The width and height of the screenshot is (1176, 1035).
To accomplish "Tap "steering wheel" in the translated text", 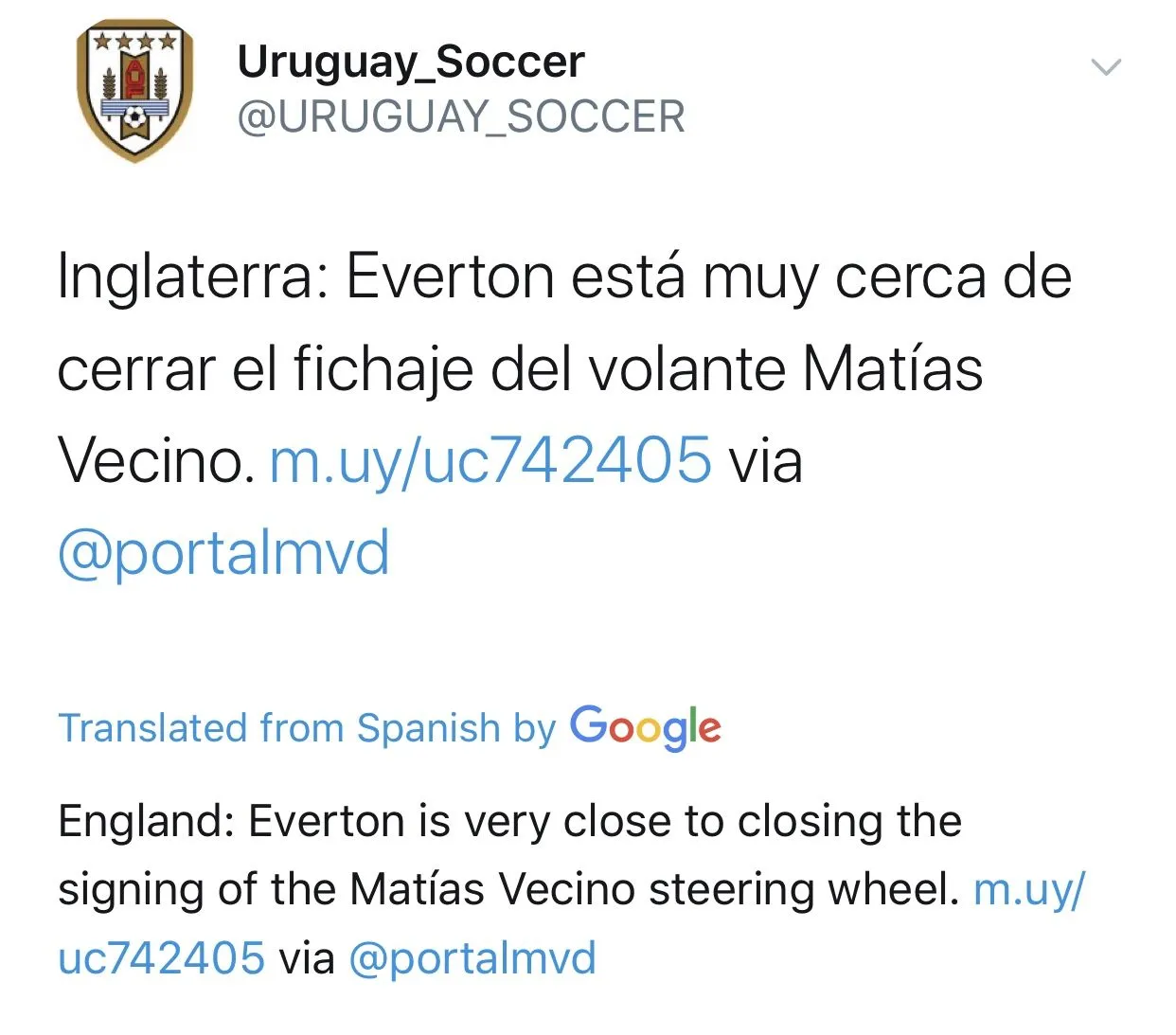I will (x=804, y=889).
